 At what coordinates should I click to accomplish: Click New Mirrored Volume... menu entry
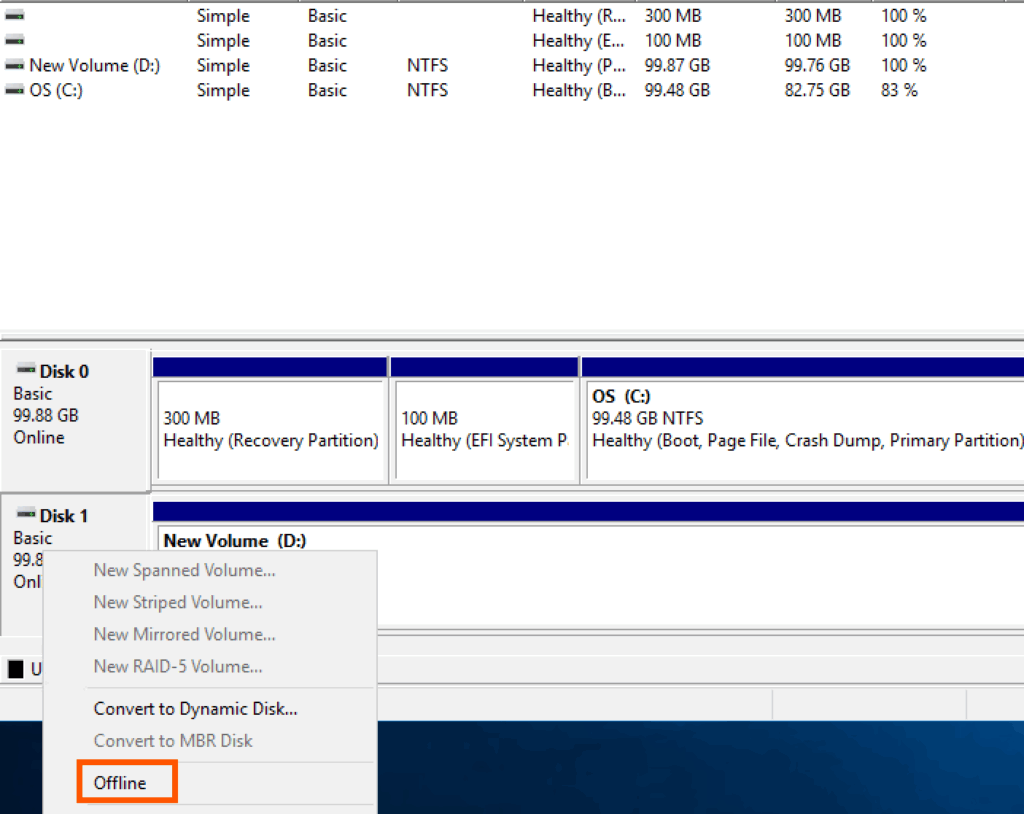tap(185, 634)
